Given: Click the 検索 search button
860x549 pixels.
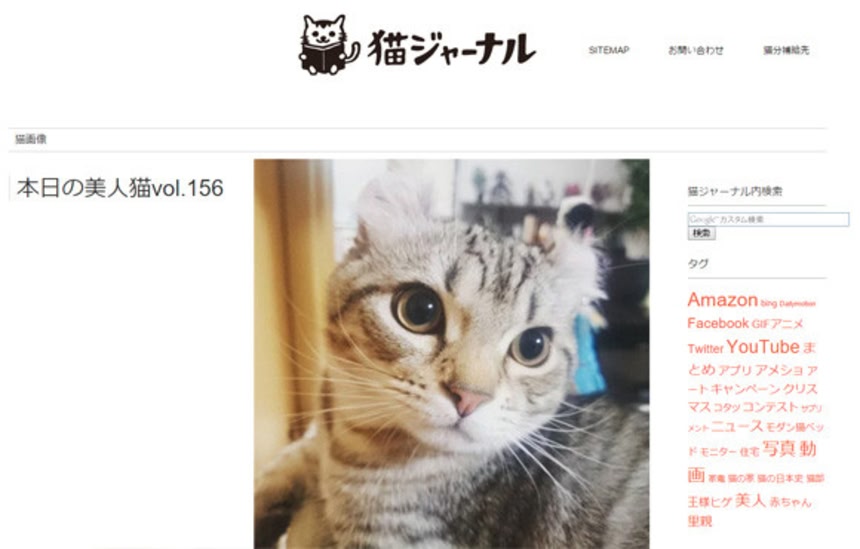Looking at the screenshot, I should (x=701, y=234).
